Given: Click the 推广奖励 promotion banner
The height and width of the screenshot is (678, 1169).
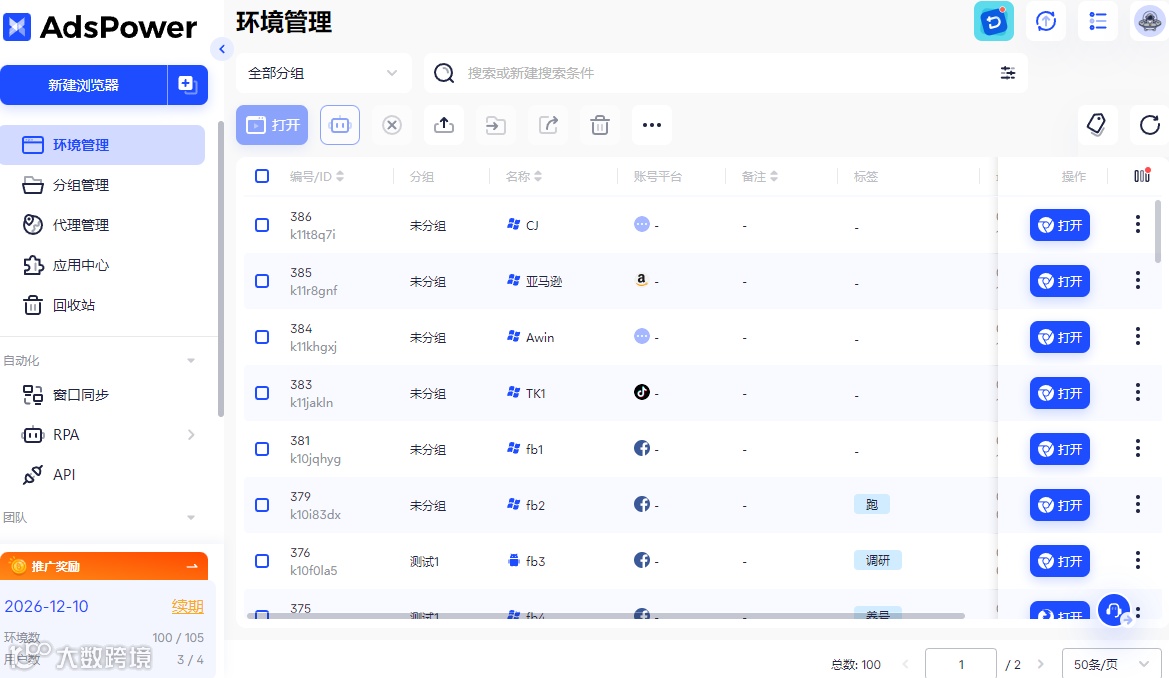Looking at the screenshot, I should pyautogui.click(x=104, y=566).
